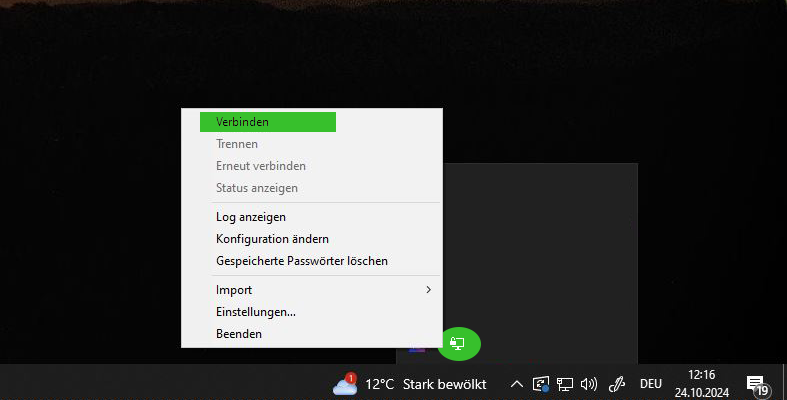Open the clock showing 12:16 and date
Image resolution: width=787 pixels, height=400 pixels.
[x=701, y=383]
